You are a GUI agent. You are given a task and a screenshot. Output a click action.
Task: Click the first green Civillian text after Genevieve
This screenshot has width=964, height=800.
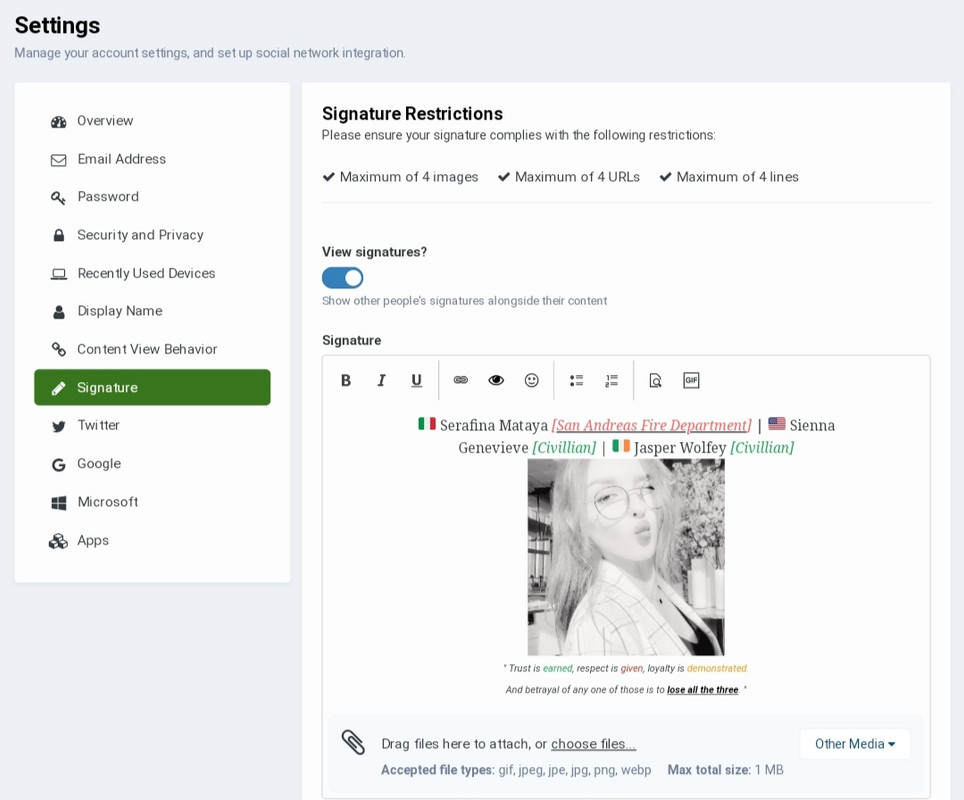[564, 448]
